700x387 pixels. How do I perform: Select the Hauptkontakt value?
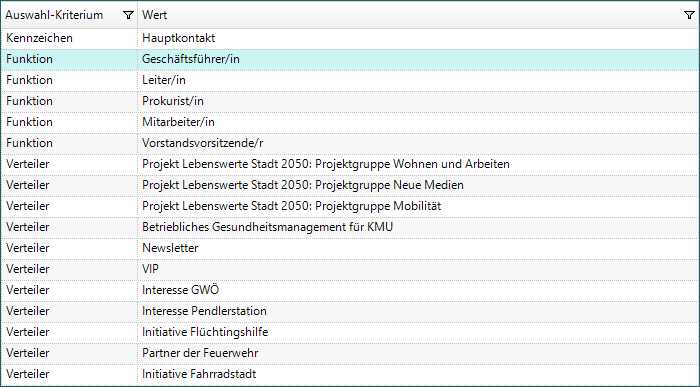pos(418,38)
